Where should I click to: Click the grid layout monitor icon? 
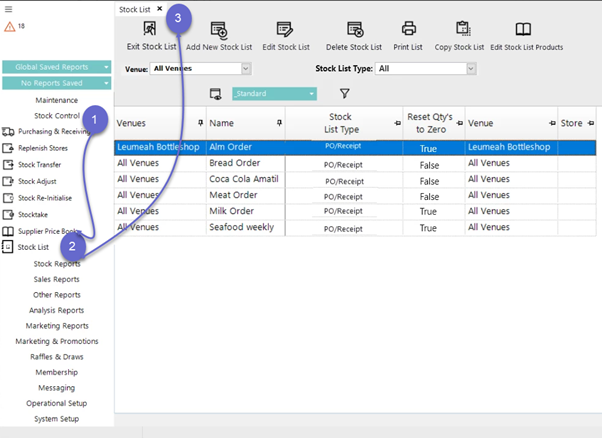(215, 94)
